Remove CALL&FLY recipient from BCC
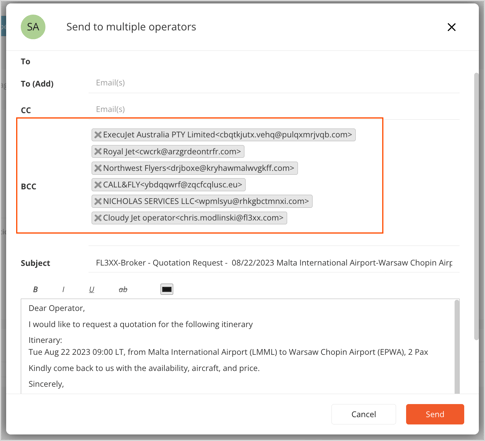 (x=98, y=185)
